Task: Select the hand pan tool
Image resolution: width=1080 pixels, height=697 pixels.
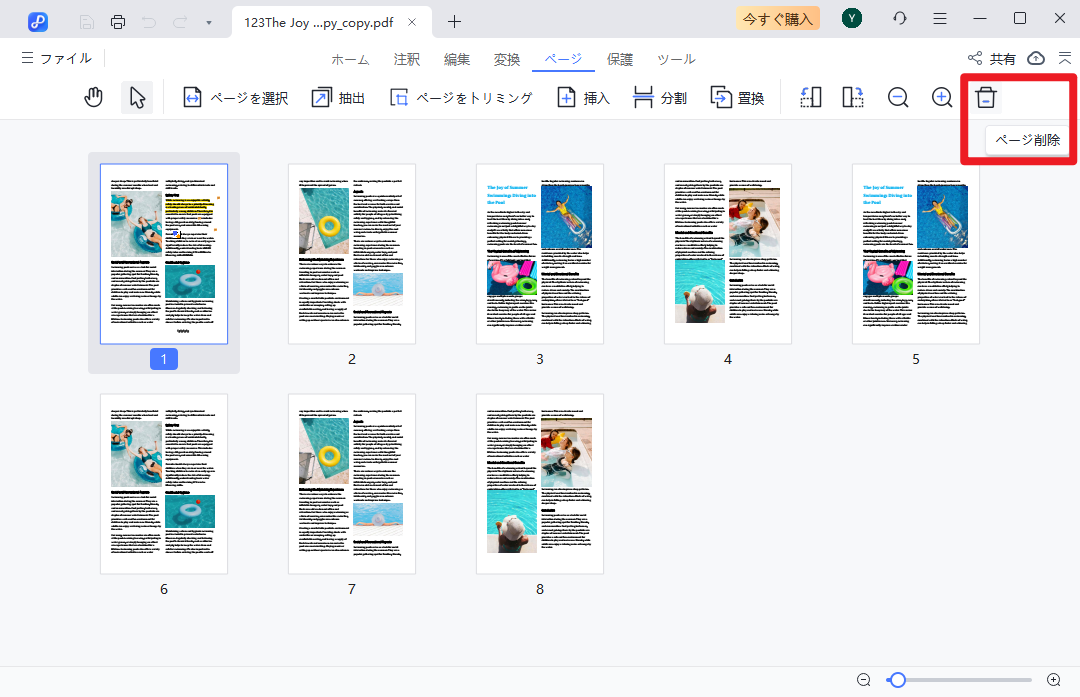Action: coord(94,97)
